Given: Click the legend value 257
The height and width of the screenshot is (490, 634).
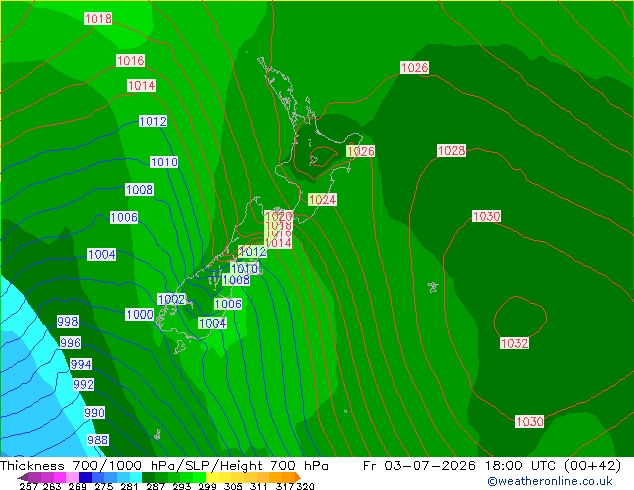Looking at the screenshot, I should click(x=28, y=486).
